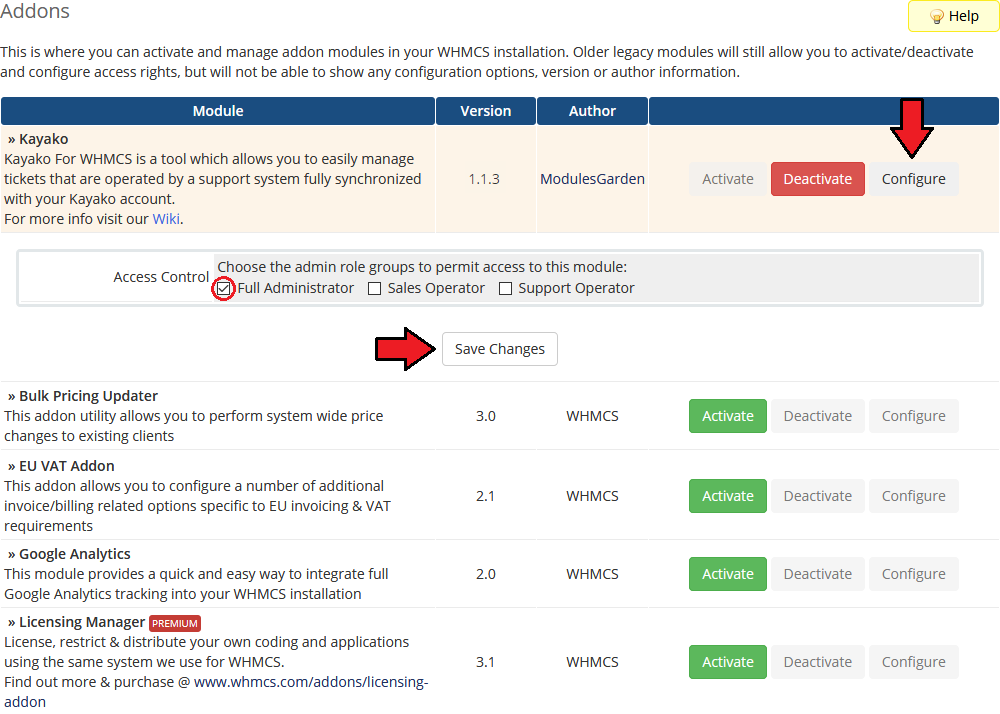Select the Bulk Pricing Updater title
1000x714 pixels.
88,396
